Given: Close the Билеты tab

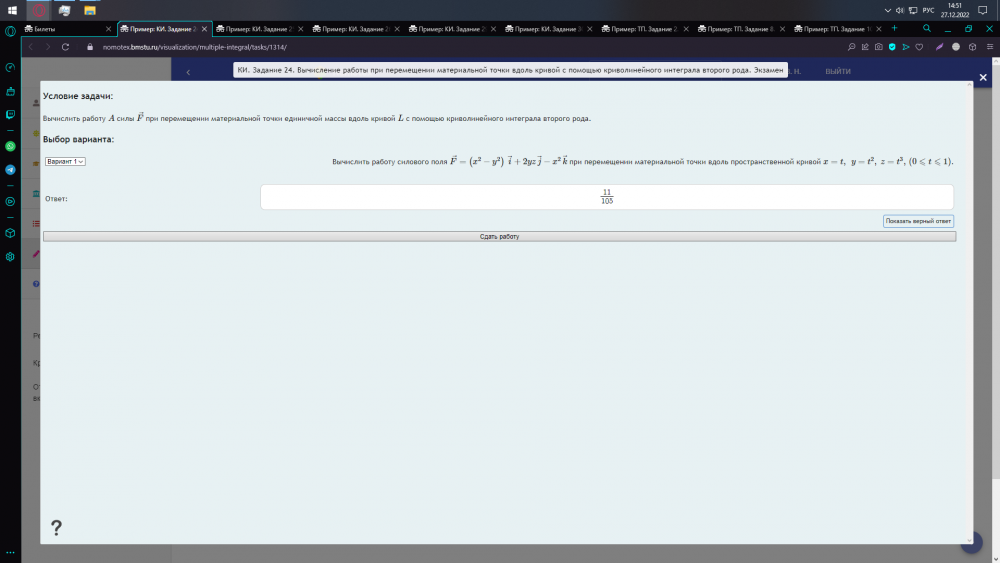Looking at the screenshot, I should pyautogui.click(x=108, y=29).
